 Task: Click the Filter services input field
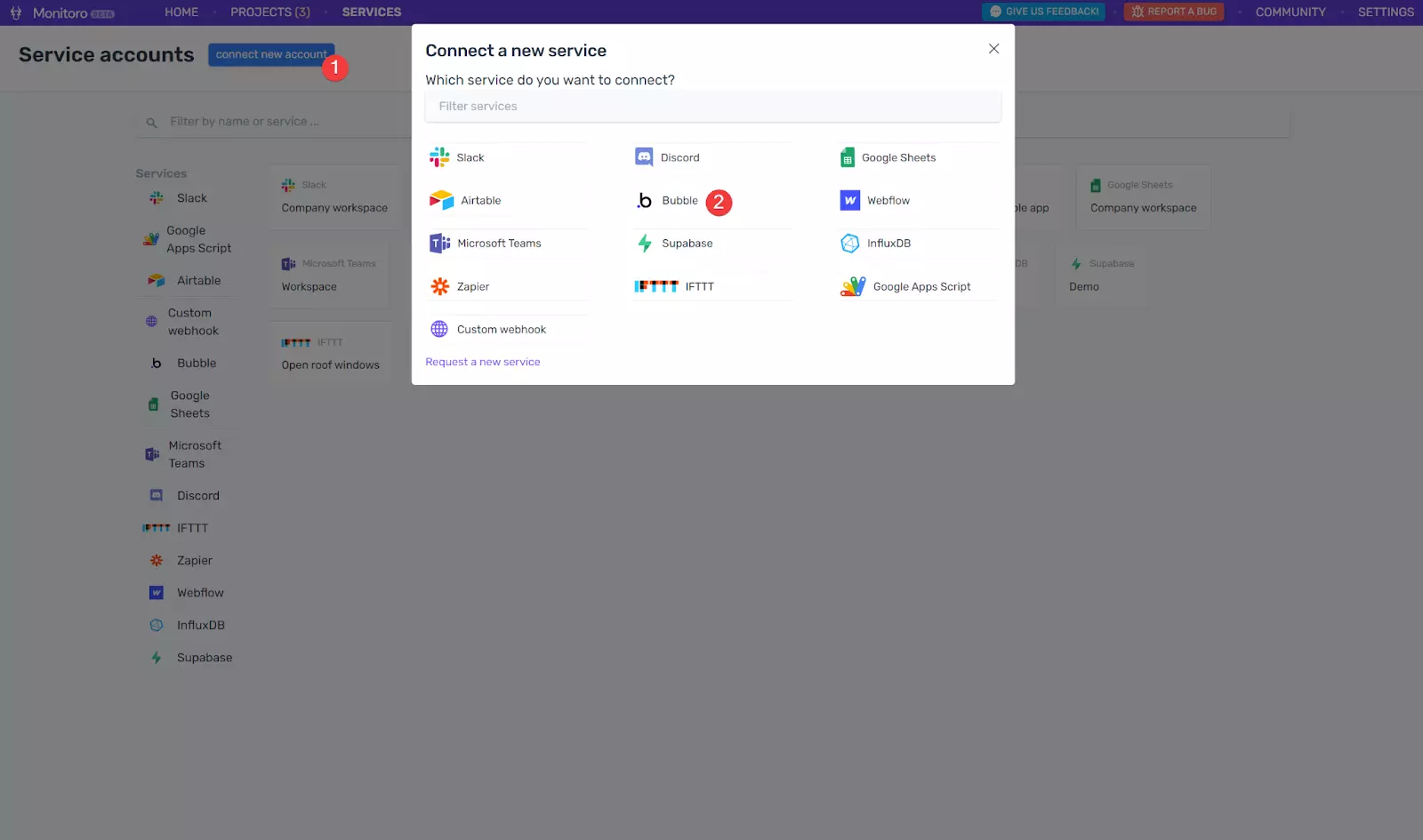(713, 106)
